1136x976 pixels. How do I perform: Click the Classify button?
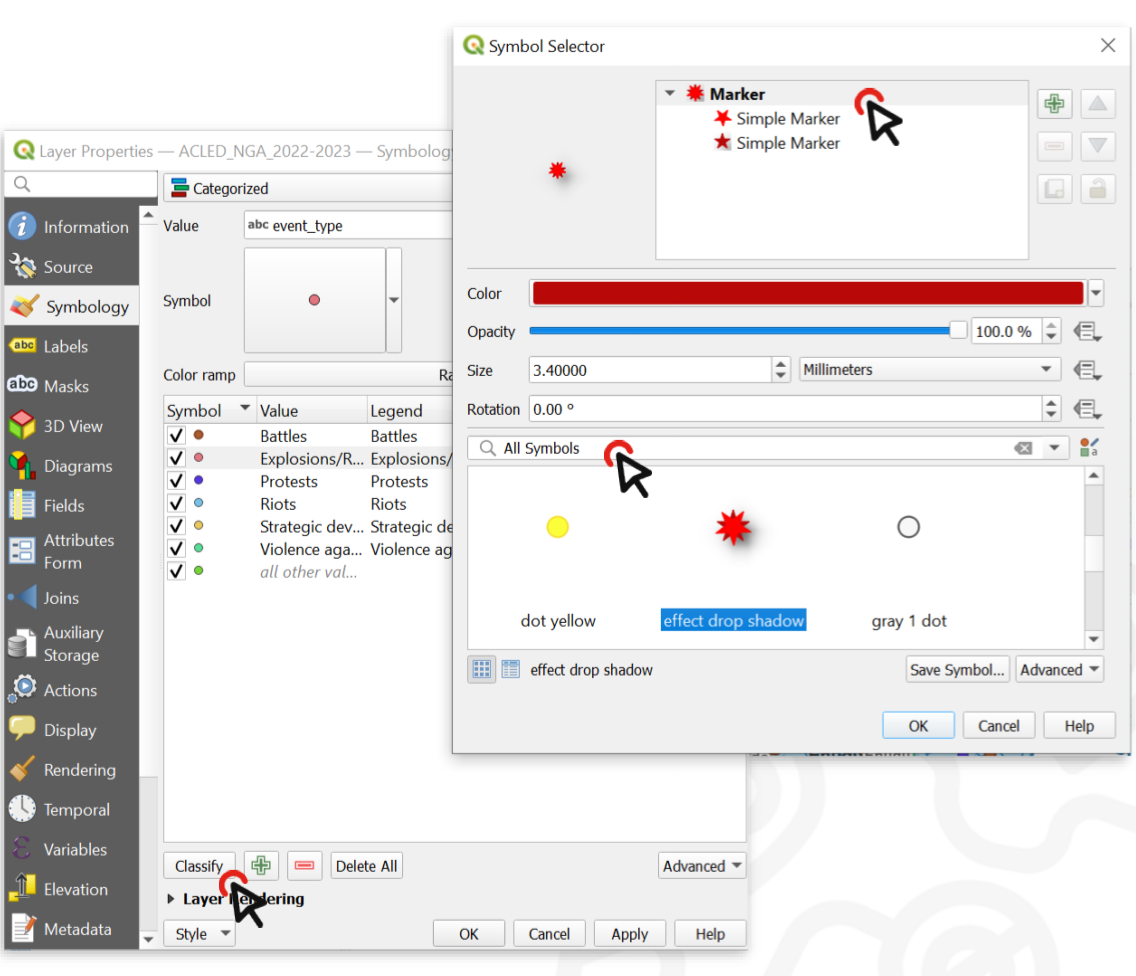tap(199, 866)
